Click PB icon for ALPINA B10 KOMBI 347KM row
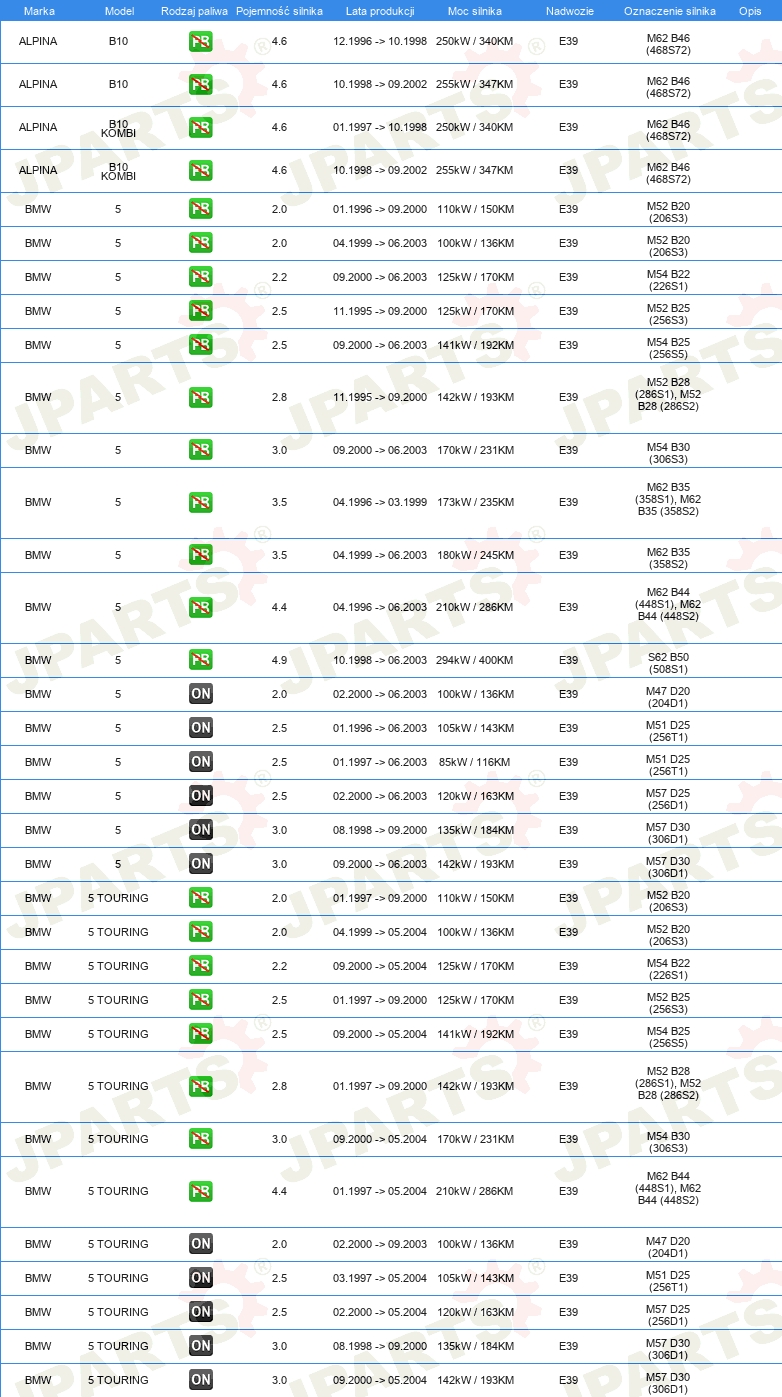The image size is (782, 1397). coord(200,170)
